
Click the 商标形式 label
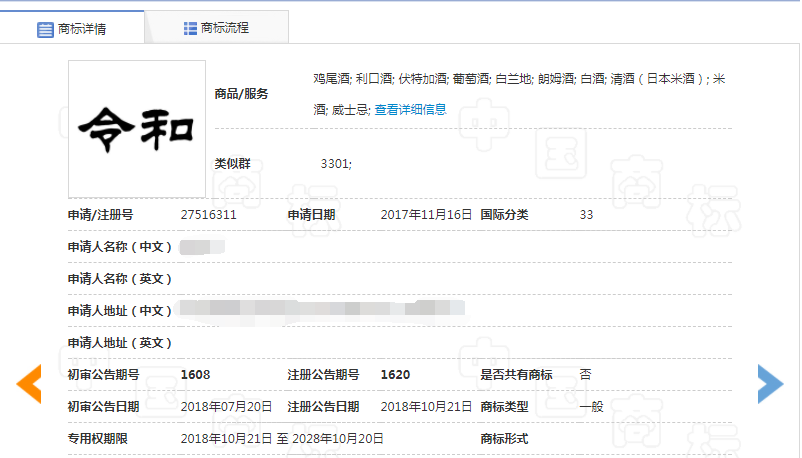[x=504, y=439]
